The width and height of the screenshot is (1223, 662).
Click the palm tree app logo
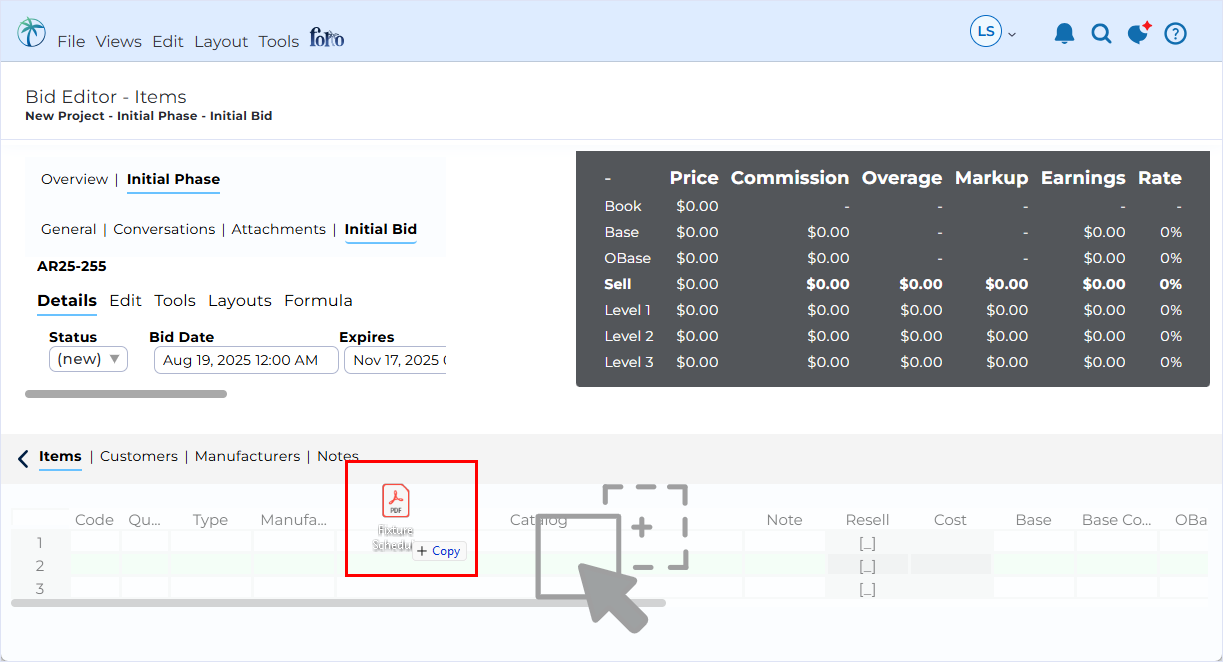click(x=30, y=31)
